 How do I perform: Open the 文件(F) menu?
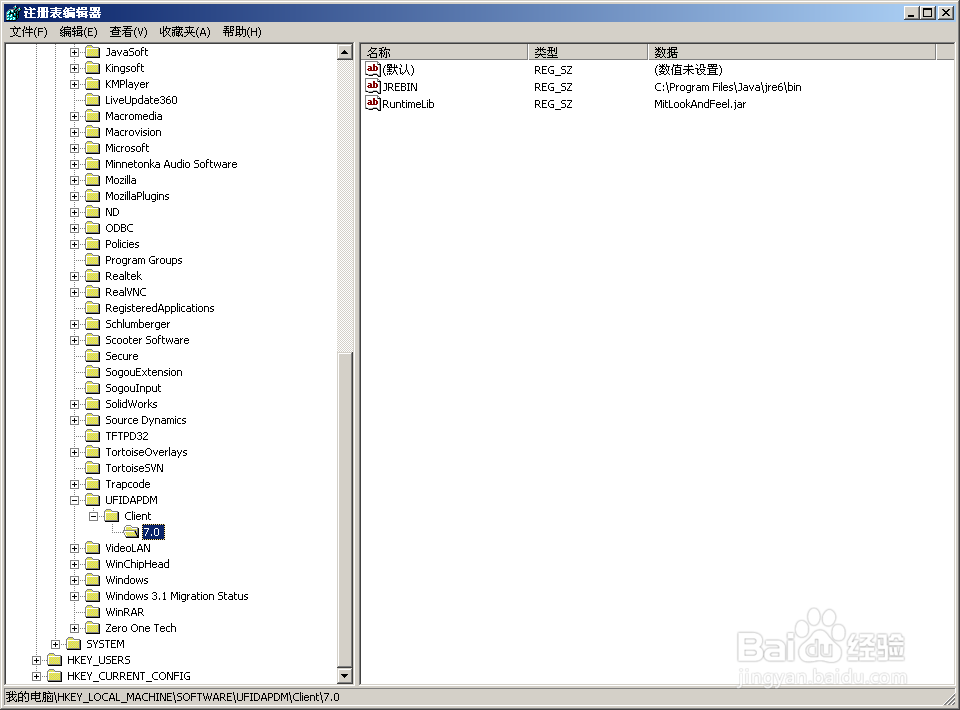tap(28, 32)
